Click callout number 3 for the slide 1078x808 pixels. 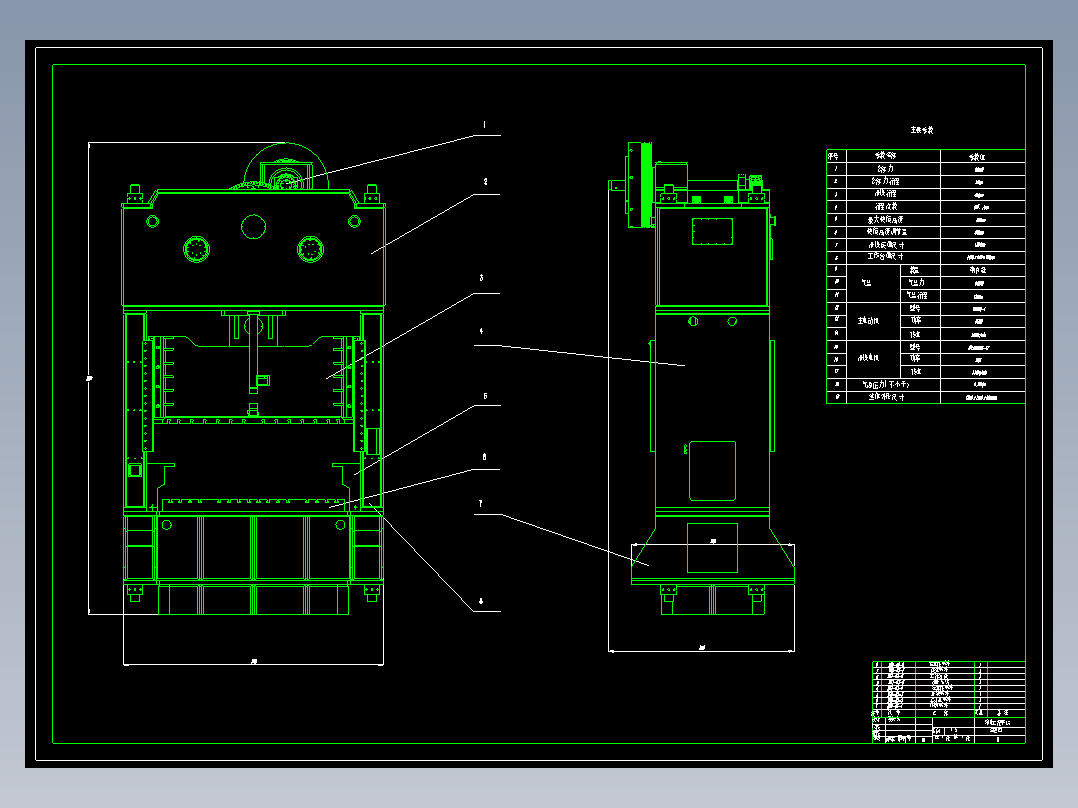click(x=481, y=278)
